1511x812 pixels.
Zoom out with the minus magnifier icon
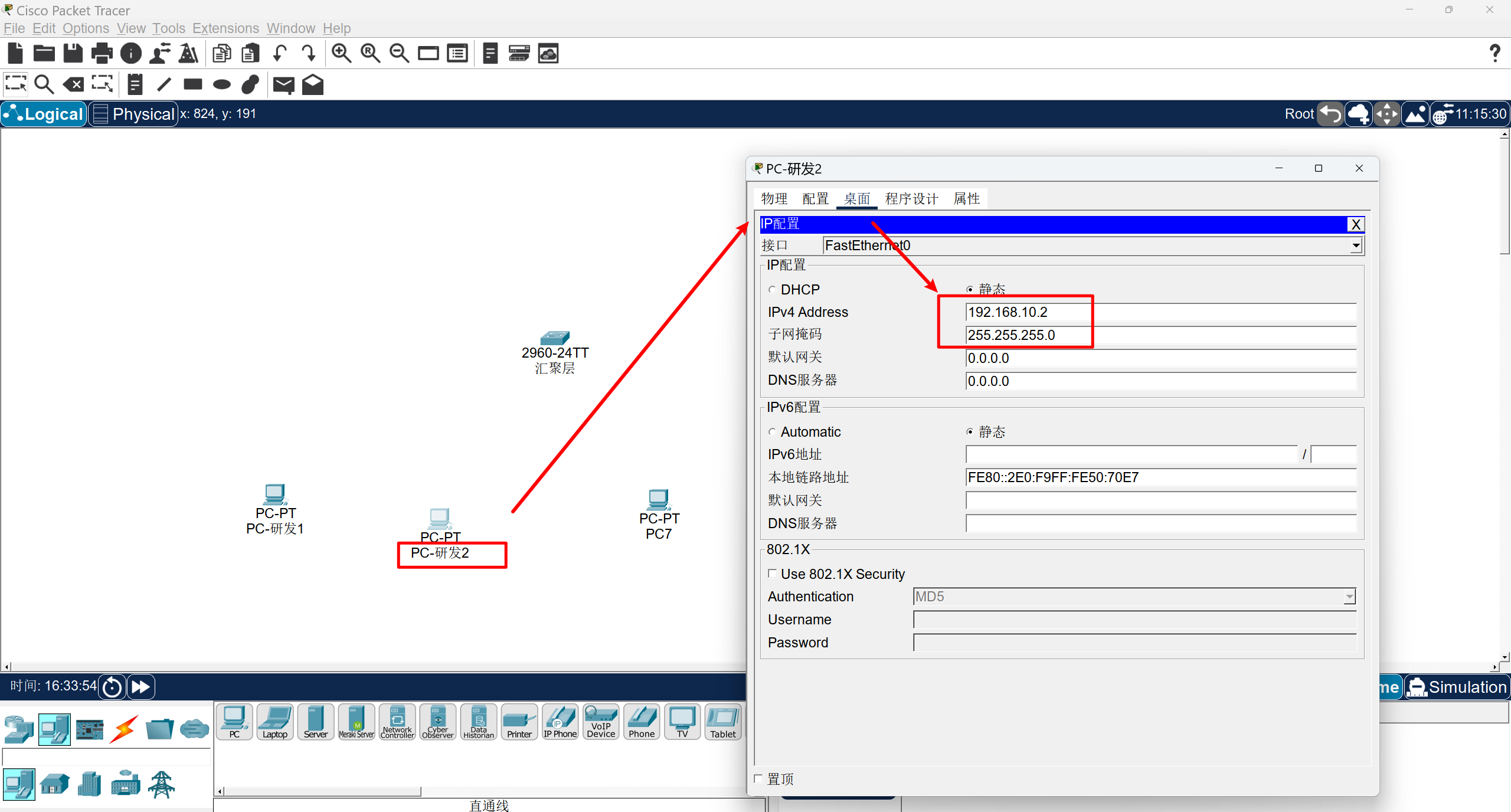[x=400, y=54]
